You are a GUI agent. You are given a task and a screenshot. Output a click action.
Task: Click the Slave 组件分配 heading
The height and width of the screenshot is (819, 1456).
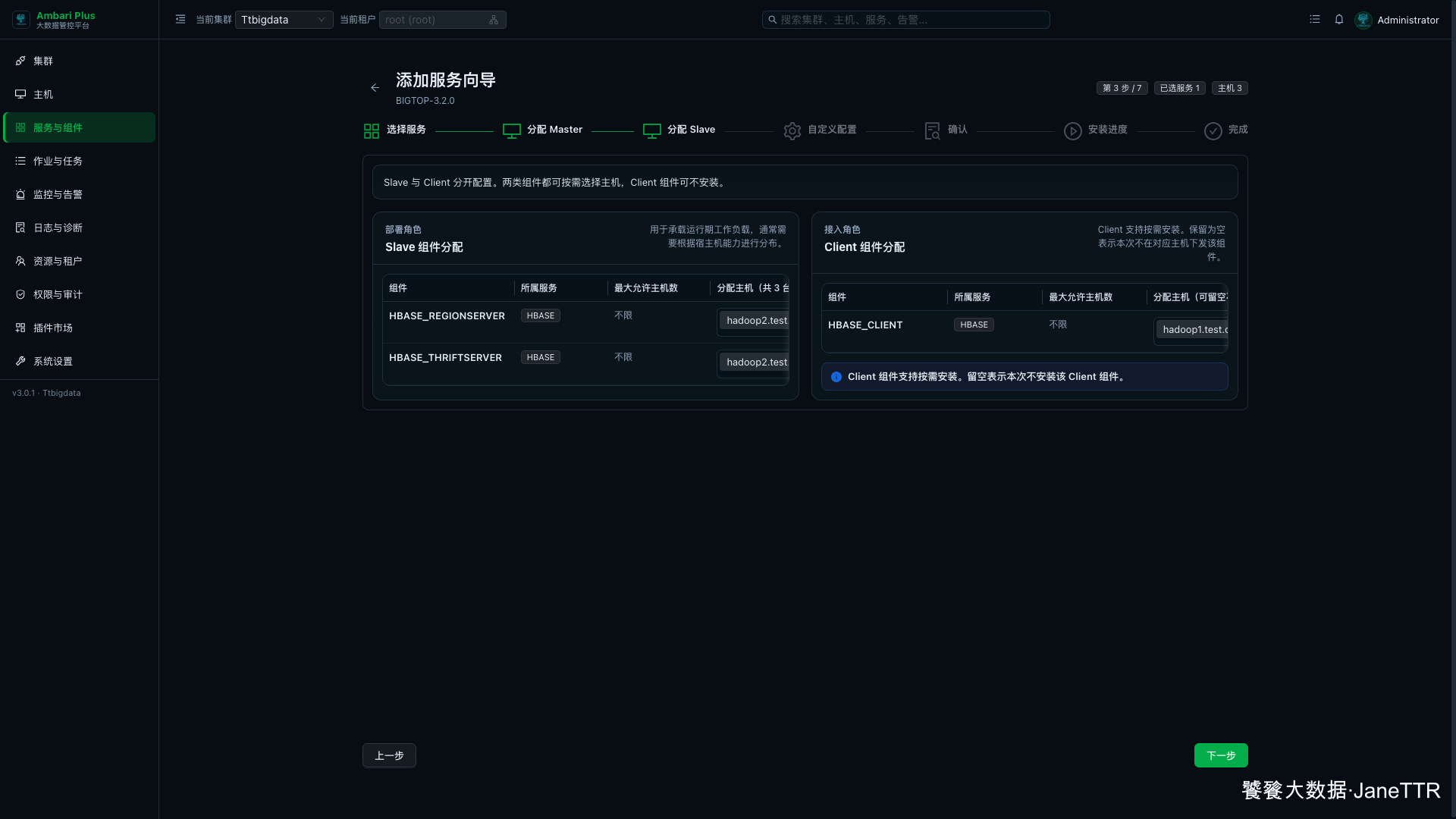point(424,247)
